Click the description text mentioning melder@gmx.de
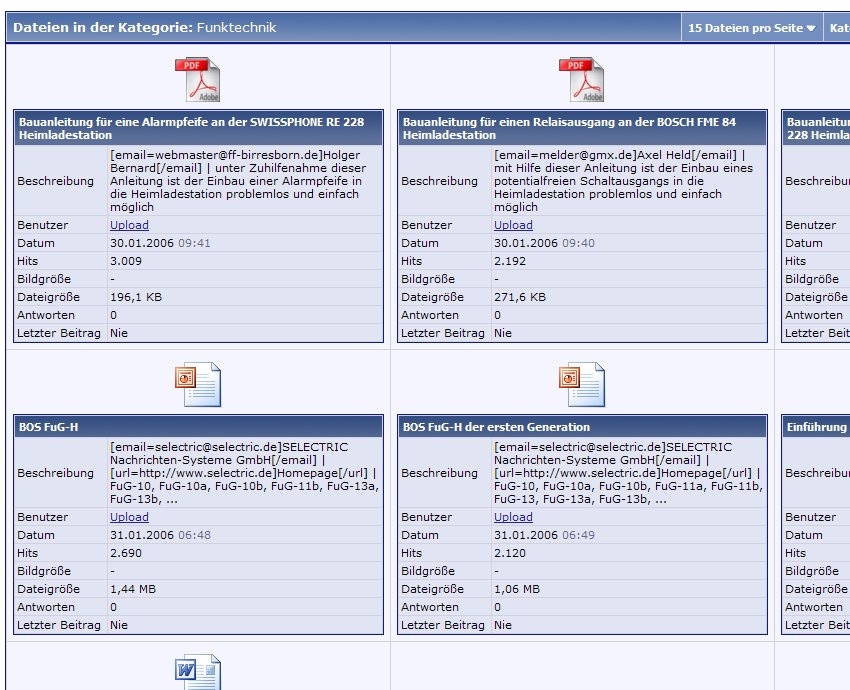Screen dimensions: 850x690 622,181
